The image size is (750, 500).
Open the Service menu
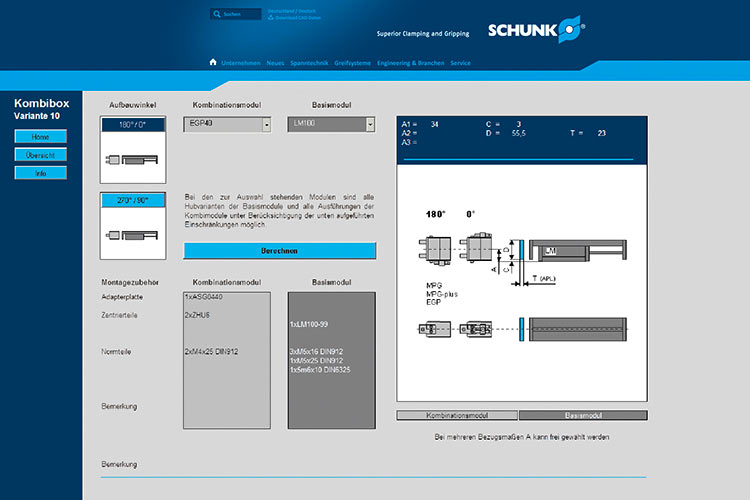coord(460,63)
